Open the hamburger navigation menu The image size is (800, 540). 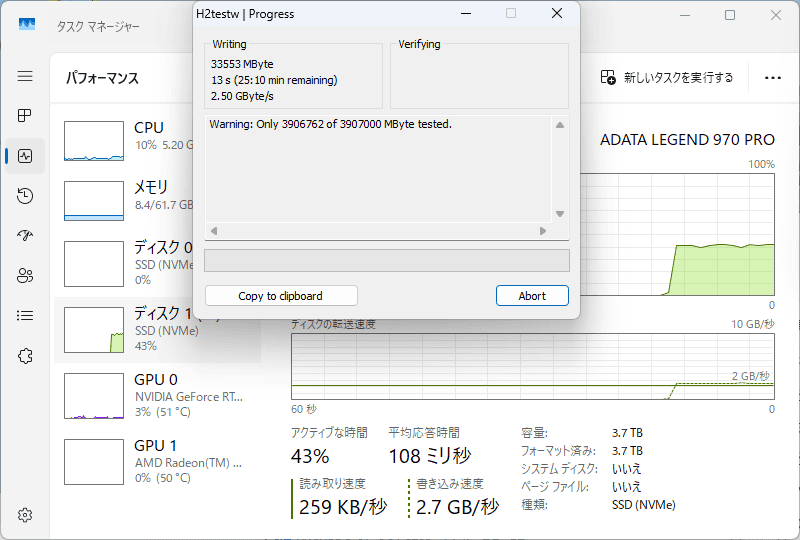pos(25,76)
